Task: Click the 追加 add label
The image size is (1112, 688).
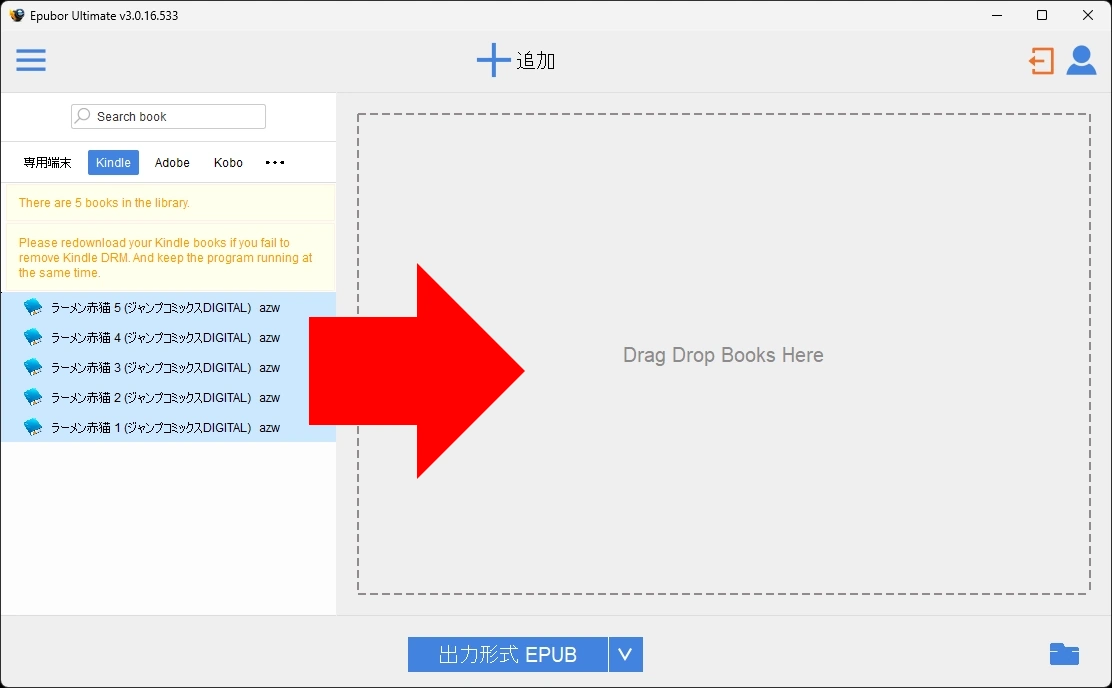Action: point(536,61)
